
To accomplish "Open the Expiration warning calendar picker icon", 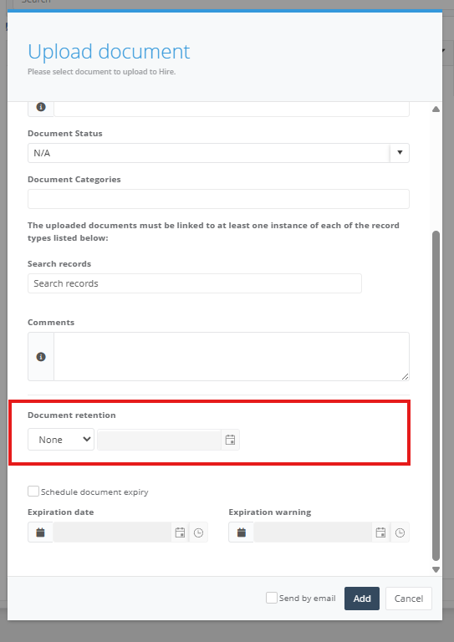I will coord(381,533).
